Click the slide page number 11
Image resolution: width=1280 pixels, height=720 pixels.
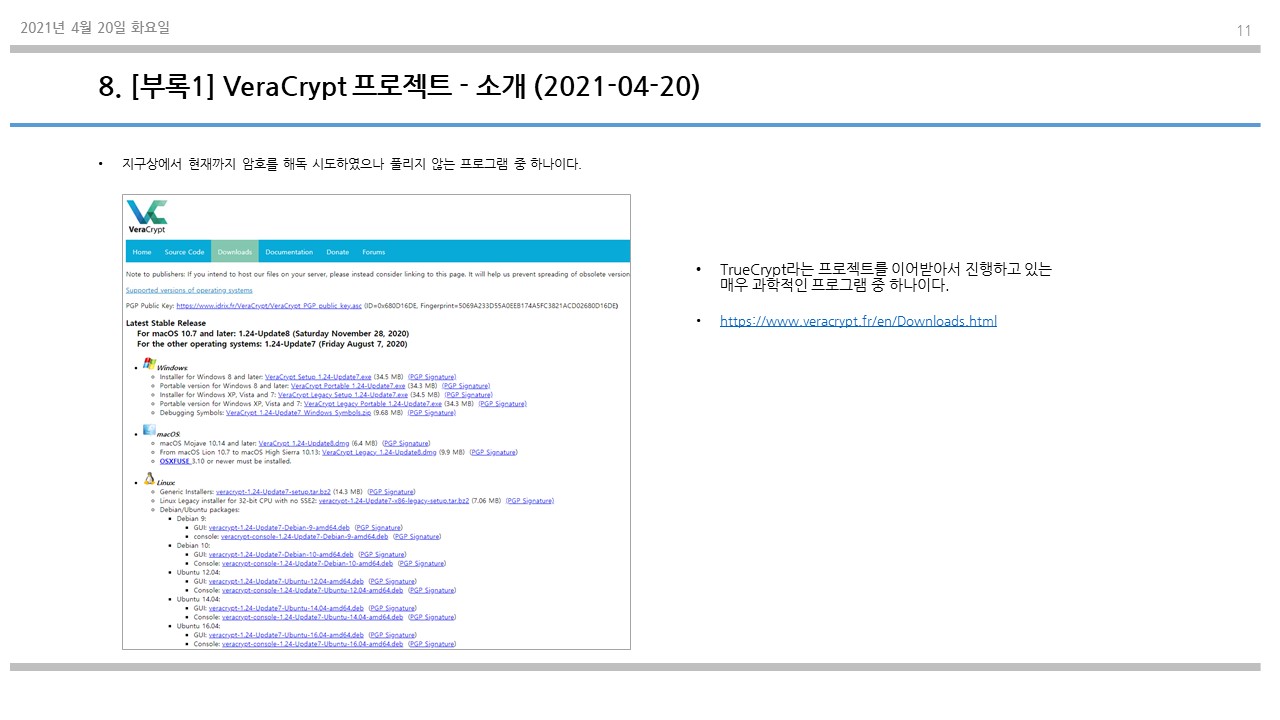pyautogui.click(x=1244, y=30)
